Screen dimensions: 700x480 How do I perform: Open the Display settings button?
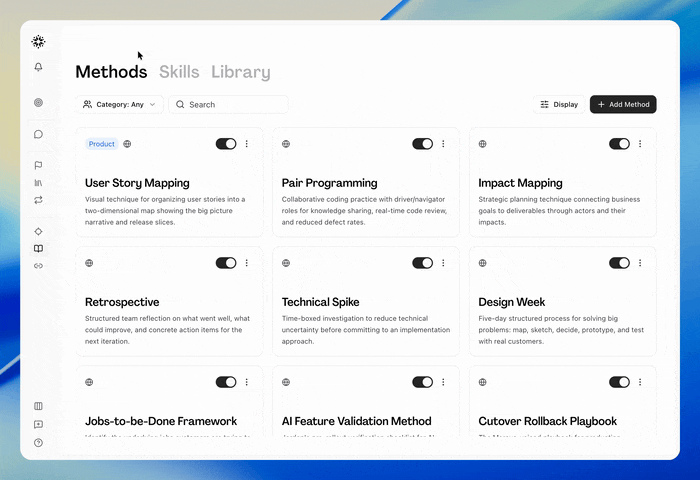point(559,104)
